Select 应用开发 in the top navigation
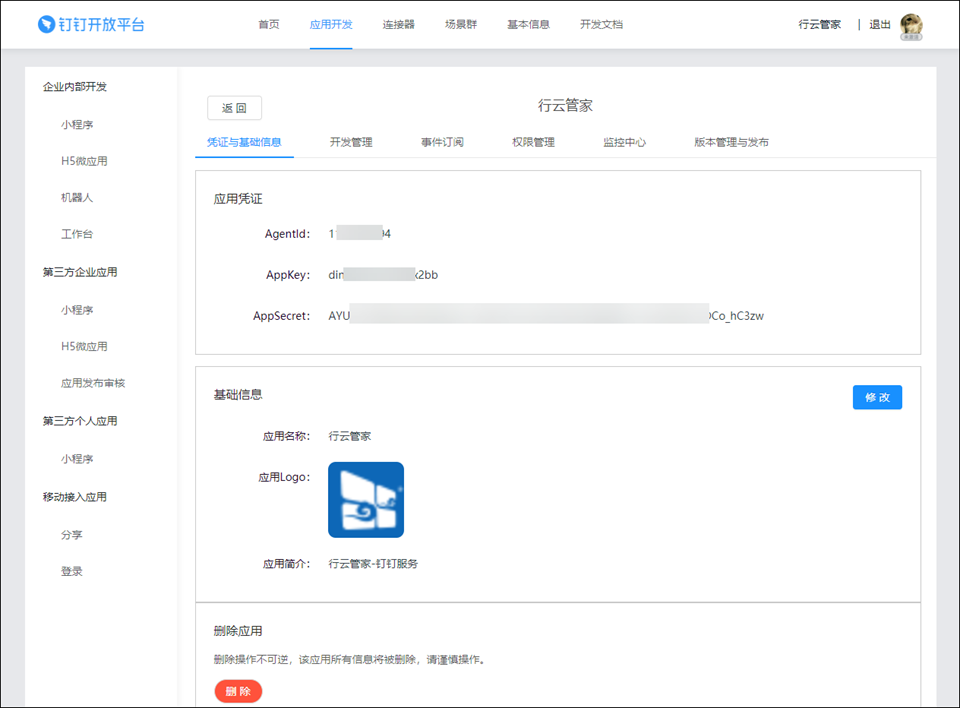Screen dimensions: 960x708 click(331, 24)
